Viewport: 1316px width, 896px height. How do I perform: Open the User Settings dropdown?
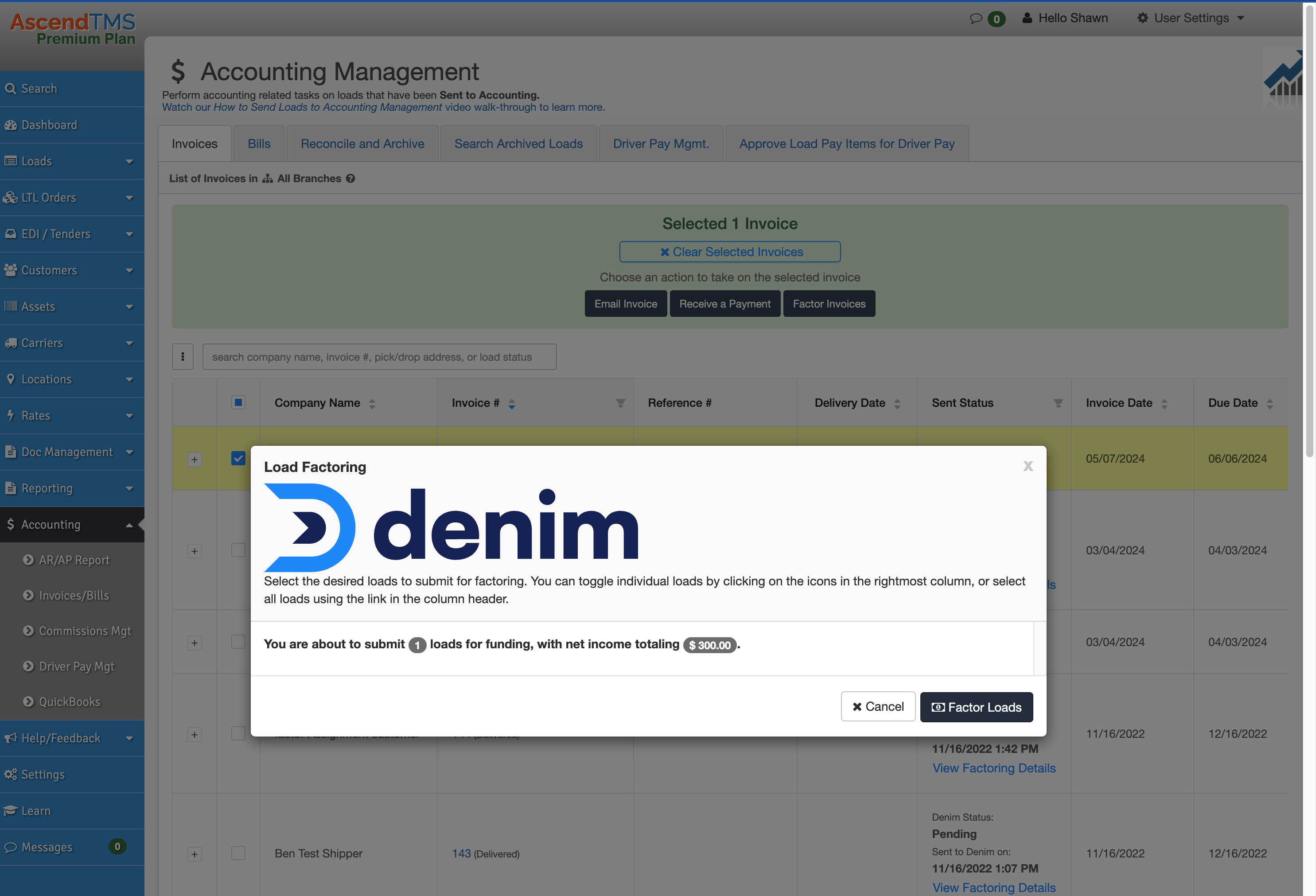click(x=1191, y=18)
